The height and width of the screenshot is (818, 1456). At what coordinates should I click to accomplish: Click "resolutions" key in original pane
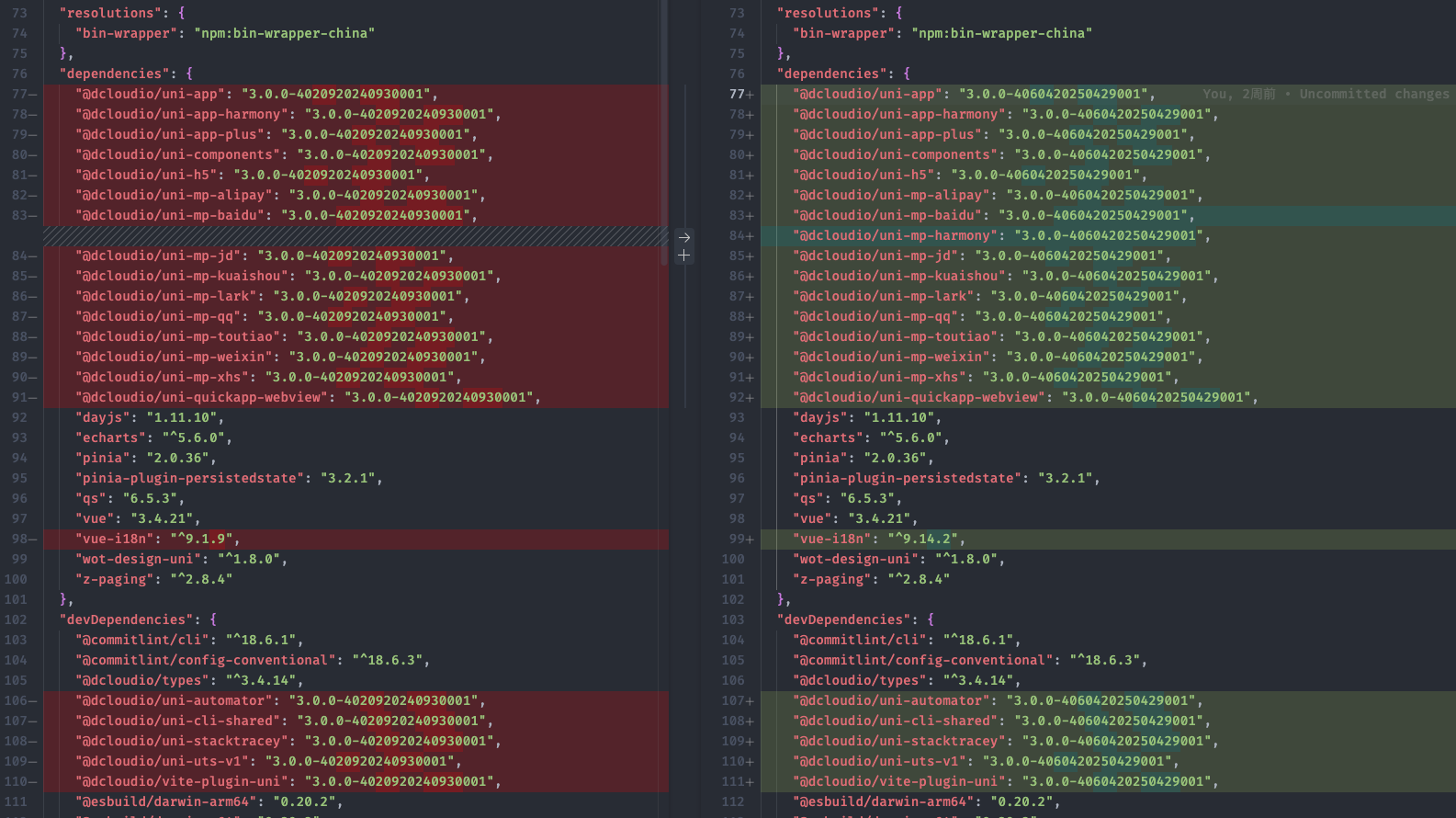point(111,13)
